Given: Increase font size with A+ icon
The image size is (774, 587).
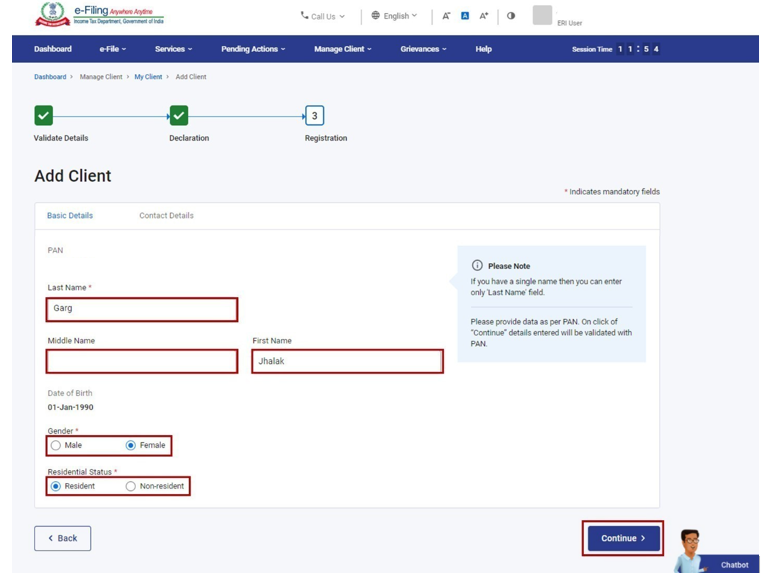Looking at the screenshot, I should pos(484,16).
